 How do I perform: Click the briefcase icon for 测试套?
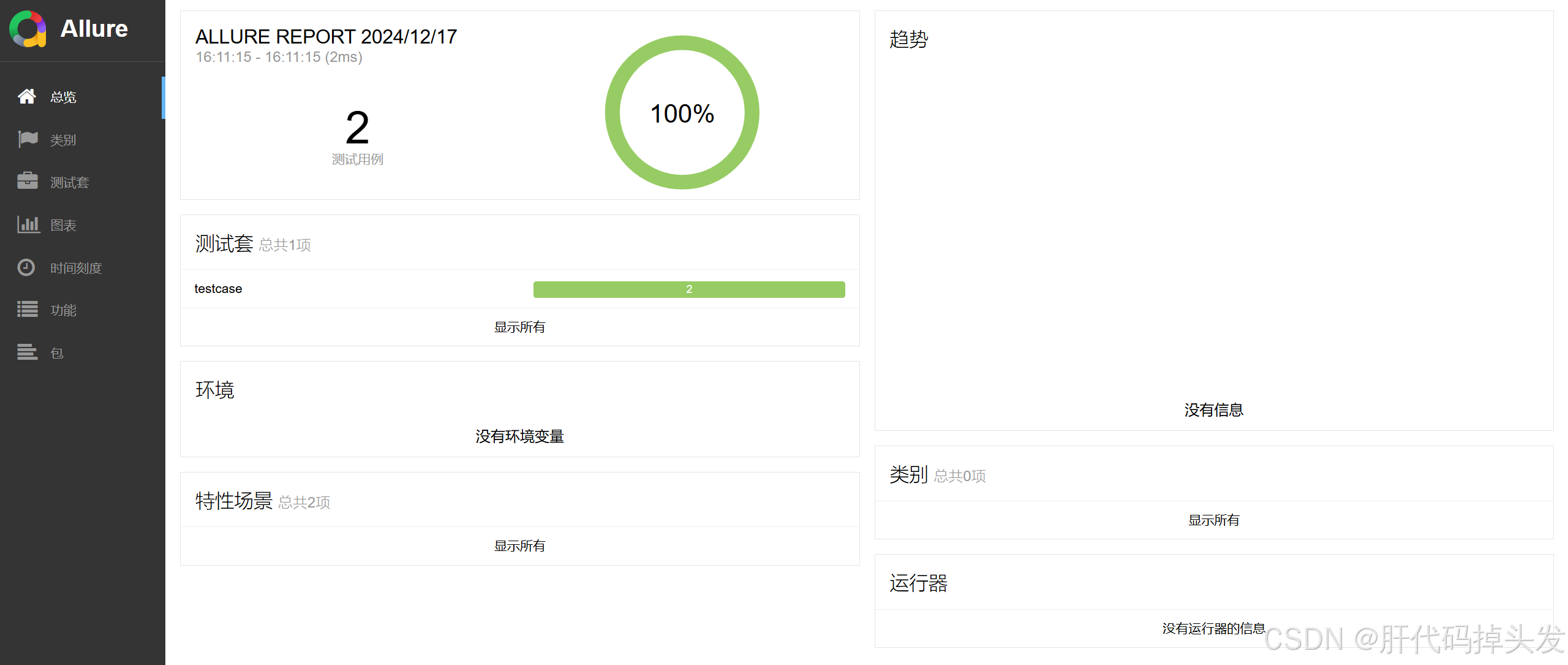point(28,181)
